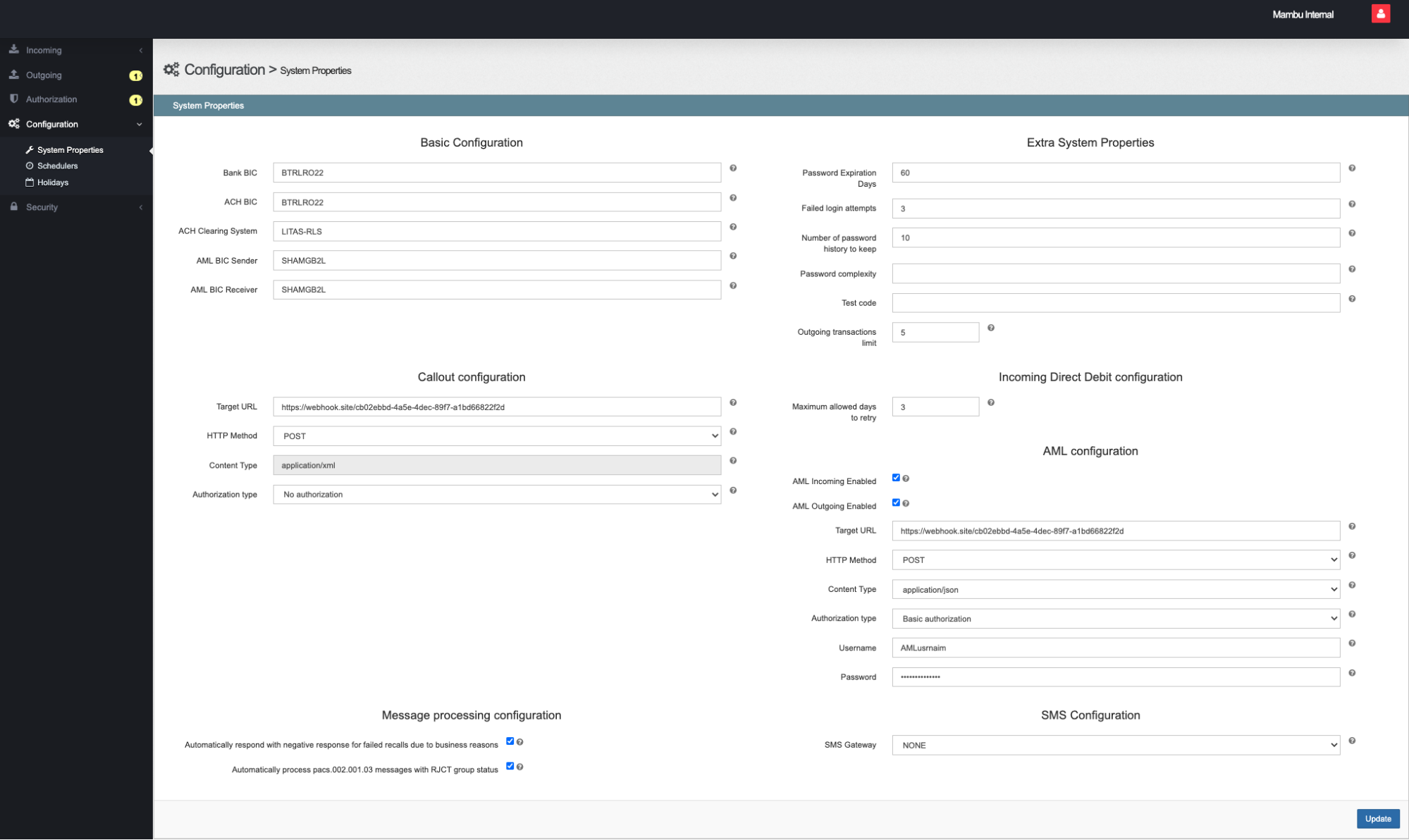Screen dimensions: 1409x840
Task: Click help icon beside SMS Gateway
Action: 1352,741
